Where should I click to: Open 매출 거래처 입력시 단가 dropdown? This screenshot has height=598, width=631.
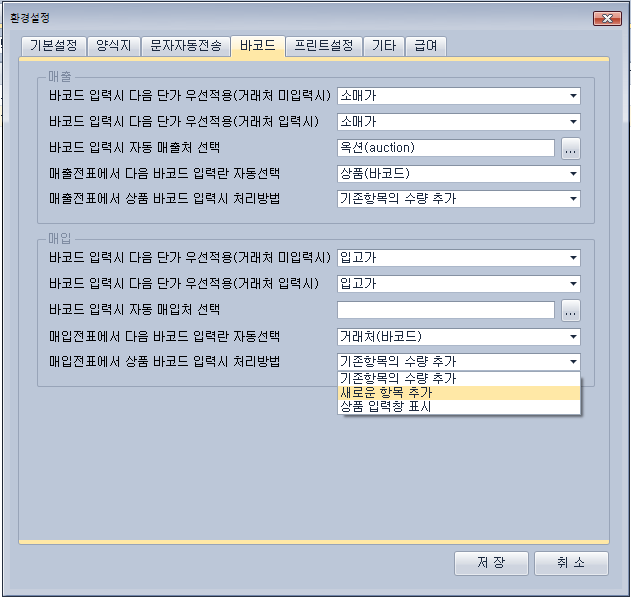(x=459, y=122)
